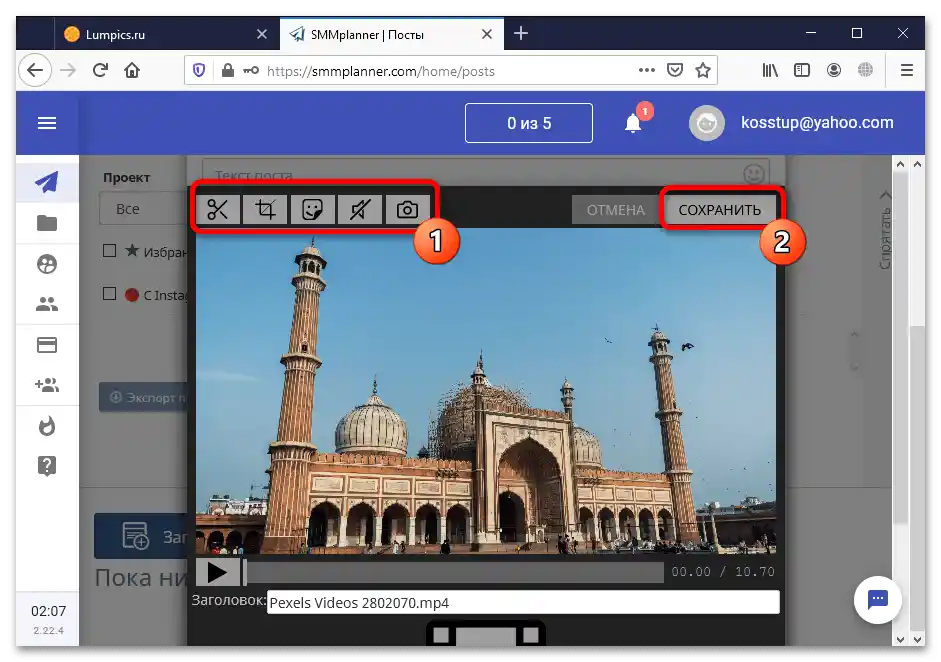Image resolution: width=941 pixels, height=662 pixels.
Task: Toggle the 'С Instagram' filter checkbox
Action: tap(109, 293)
